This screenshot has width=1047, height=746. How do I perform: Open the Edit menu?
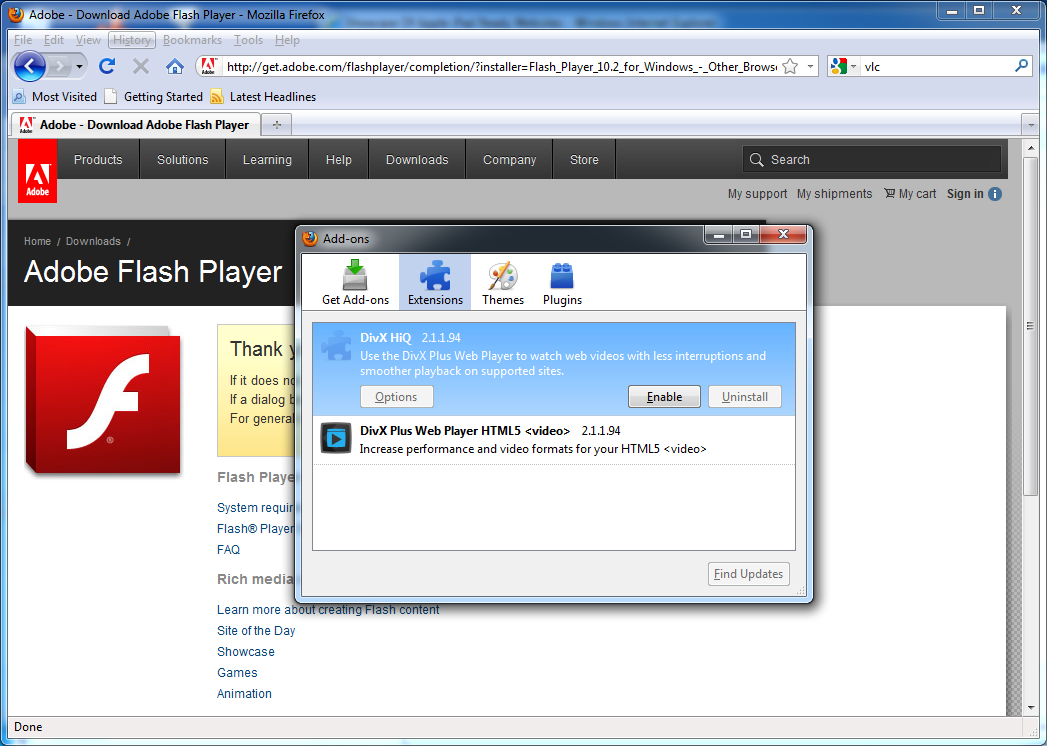pos(54,40)
